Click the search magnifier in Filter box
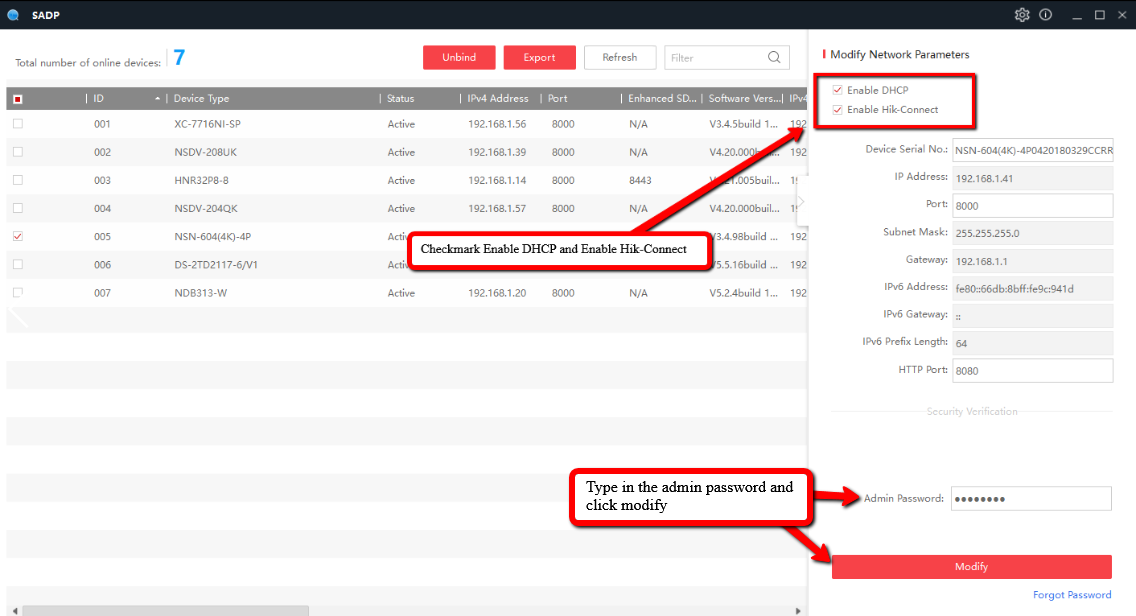 coord(774,57)
